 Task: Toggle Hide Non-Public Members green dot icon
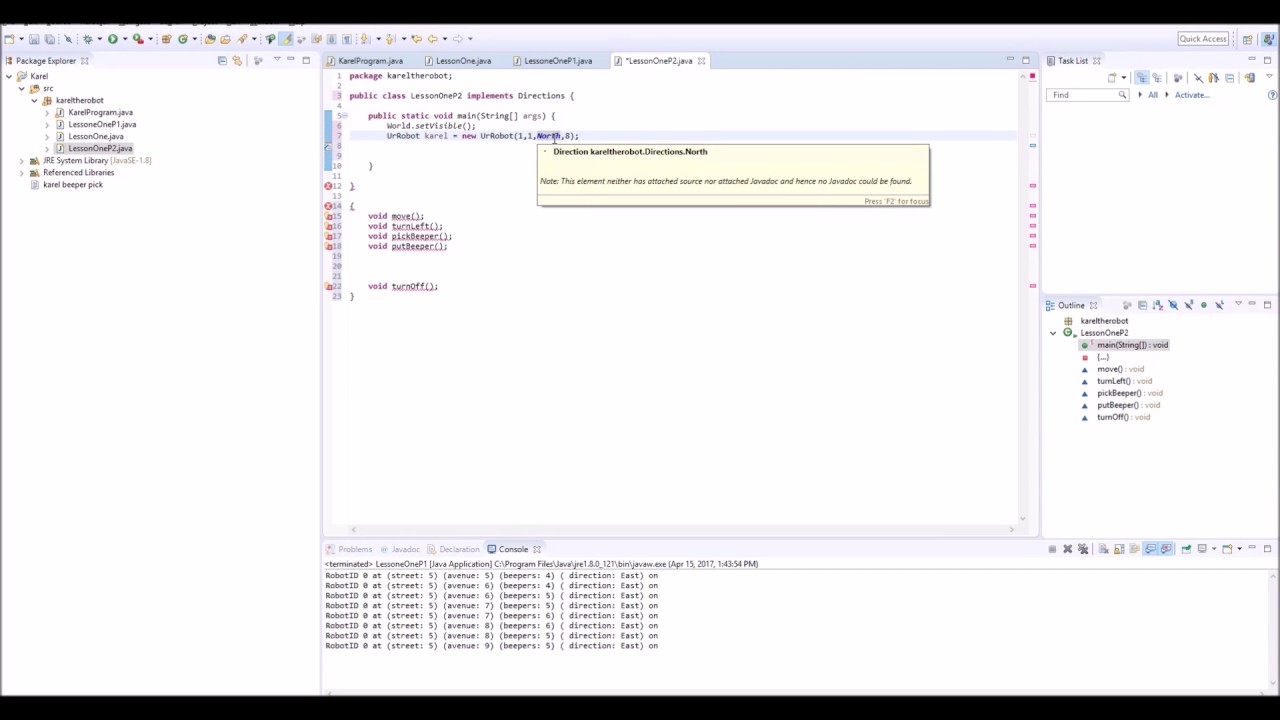[x=1204, y=305]
